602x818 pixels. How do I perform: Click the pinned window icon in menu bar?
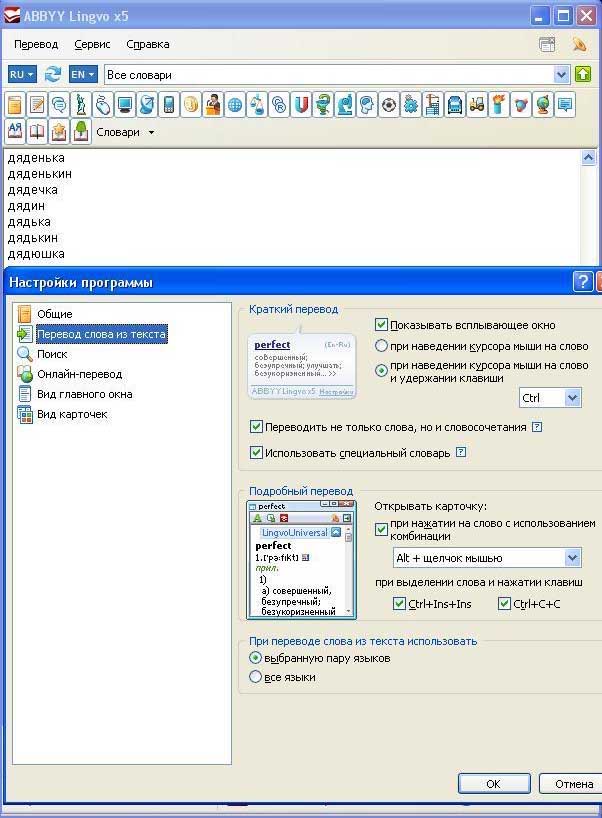coord(547,44)
